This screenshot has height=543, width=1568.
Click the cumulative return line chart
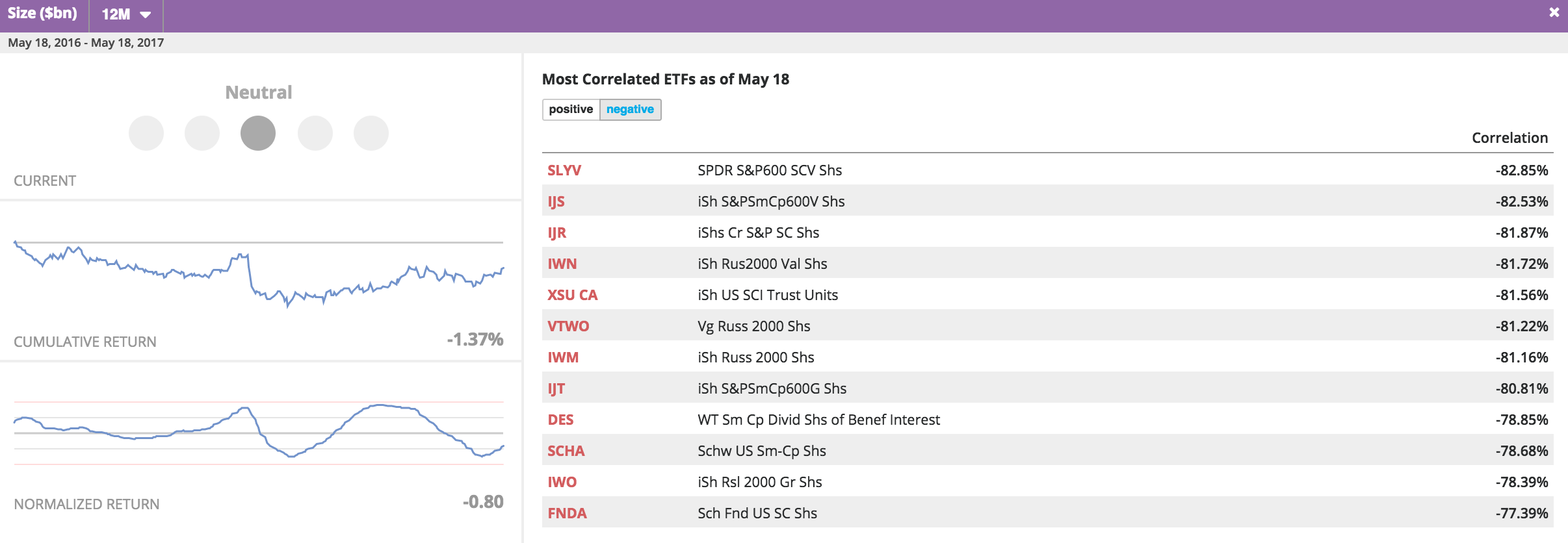pyautogui.click(x=259, y=274)
